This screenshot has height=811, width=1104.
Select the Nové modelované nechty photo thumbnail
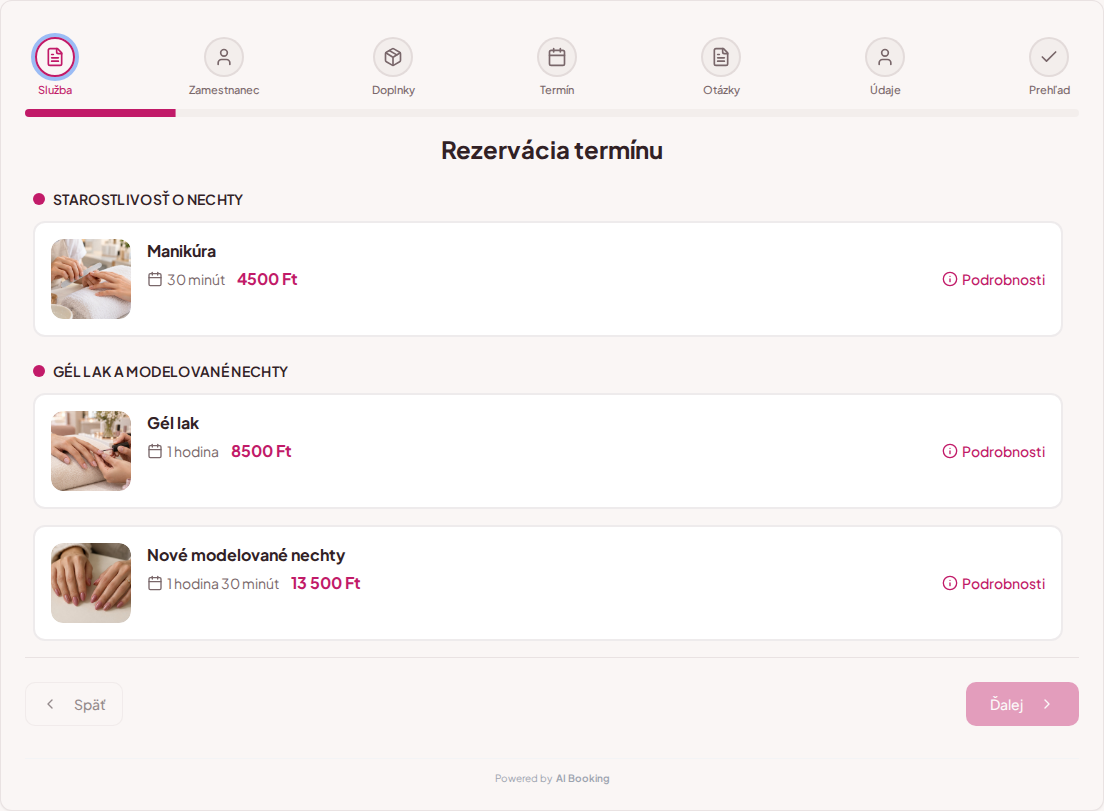click(91, 582)
